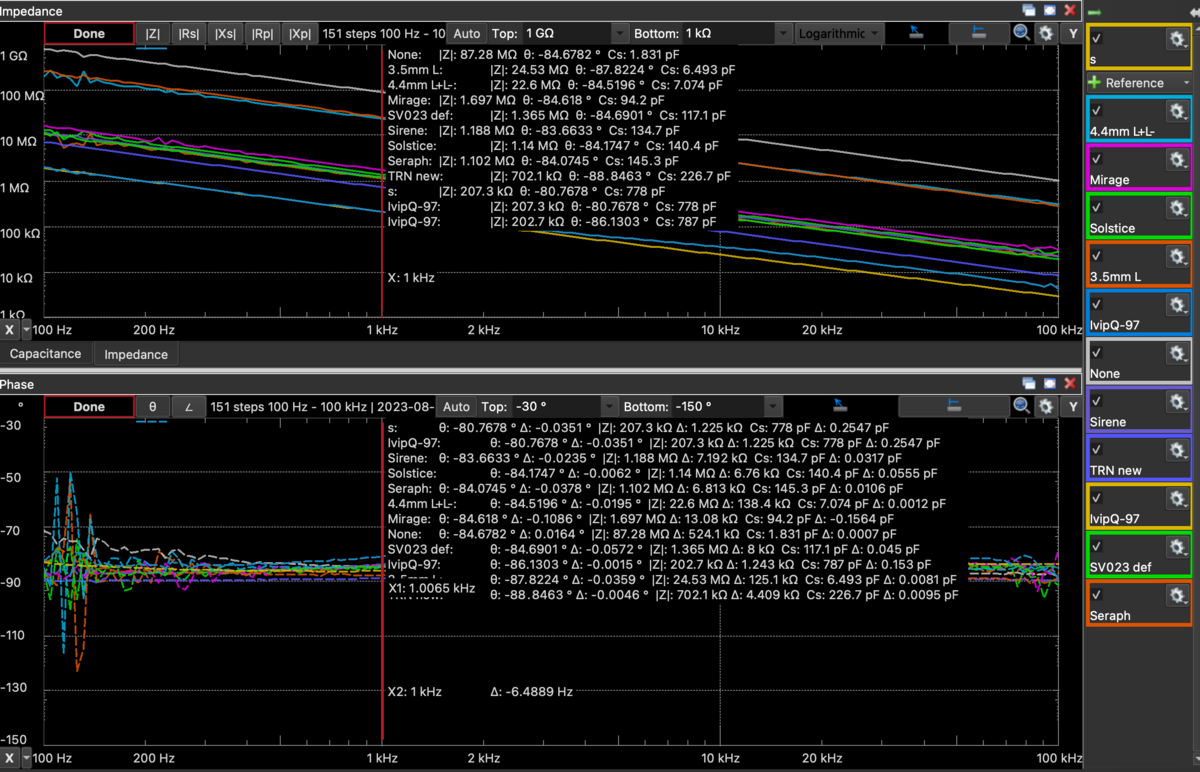Open the Logarithmic scale dropdown
1200x772 pixels.
pos(839,33)
